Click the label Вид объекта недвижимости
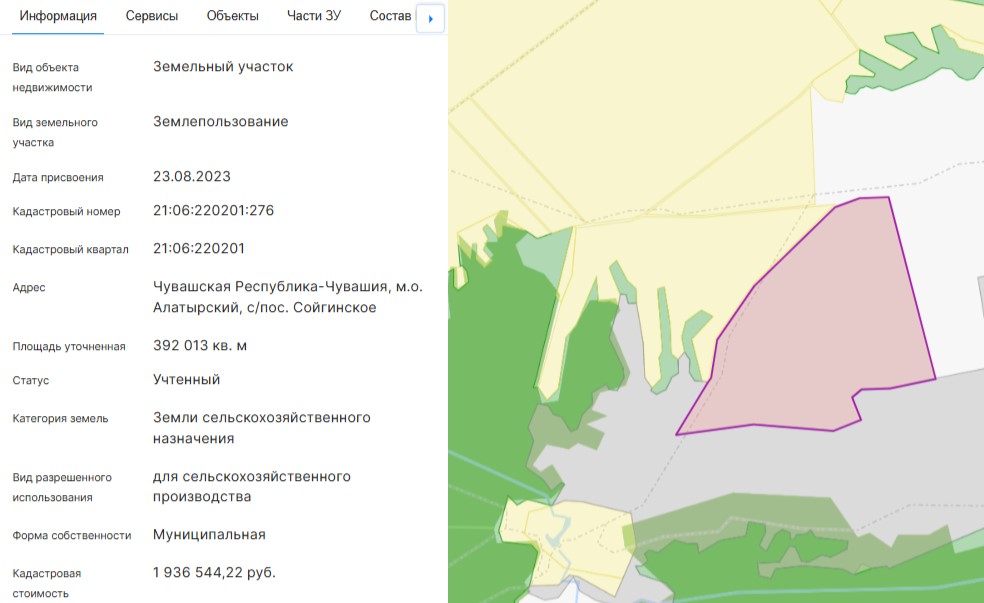Screen dimensions: 984x603 click(53, 77)
